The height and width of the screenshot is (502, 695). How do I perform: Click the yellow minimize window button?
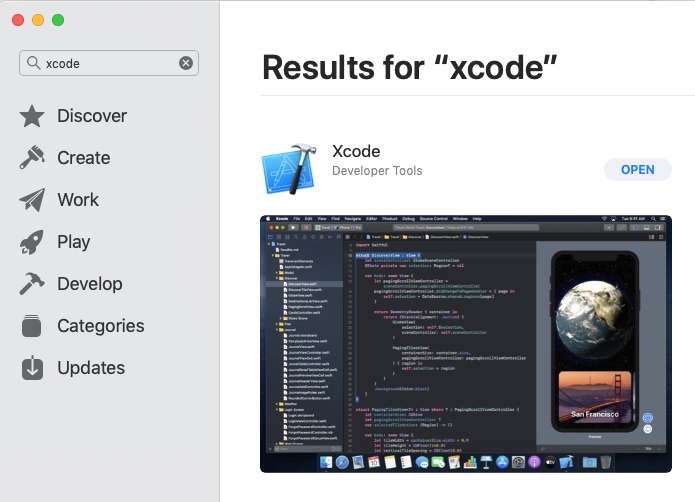pos(38,20)
